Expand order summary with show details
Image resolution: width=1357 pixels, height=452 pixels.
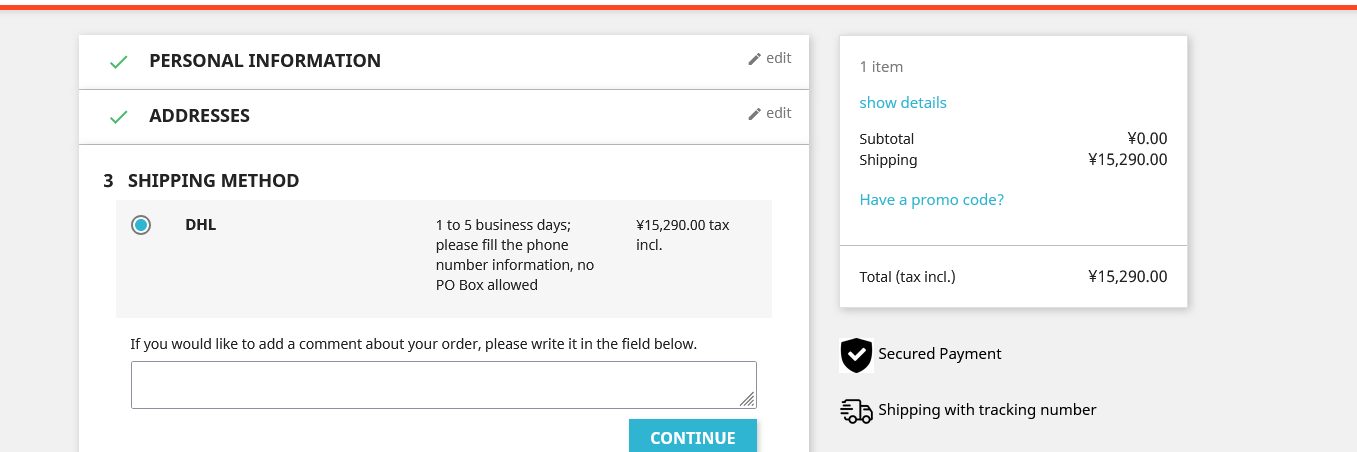pos(902,102)
